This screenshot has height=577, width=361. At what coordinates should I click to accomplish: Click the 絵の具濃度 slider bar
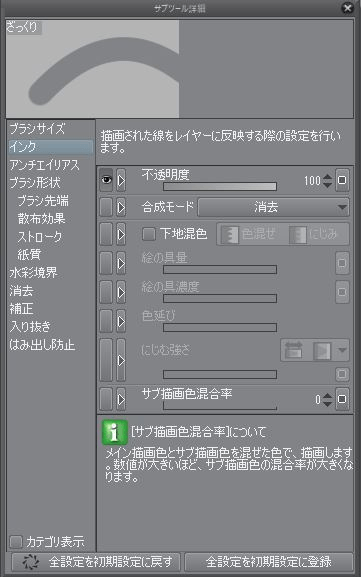click(220, 298)
